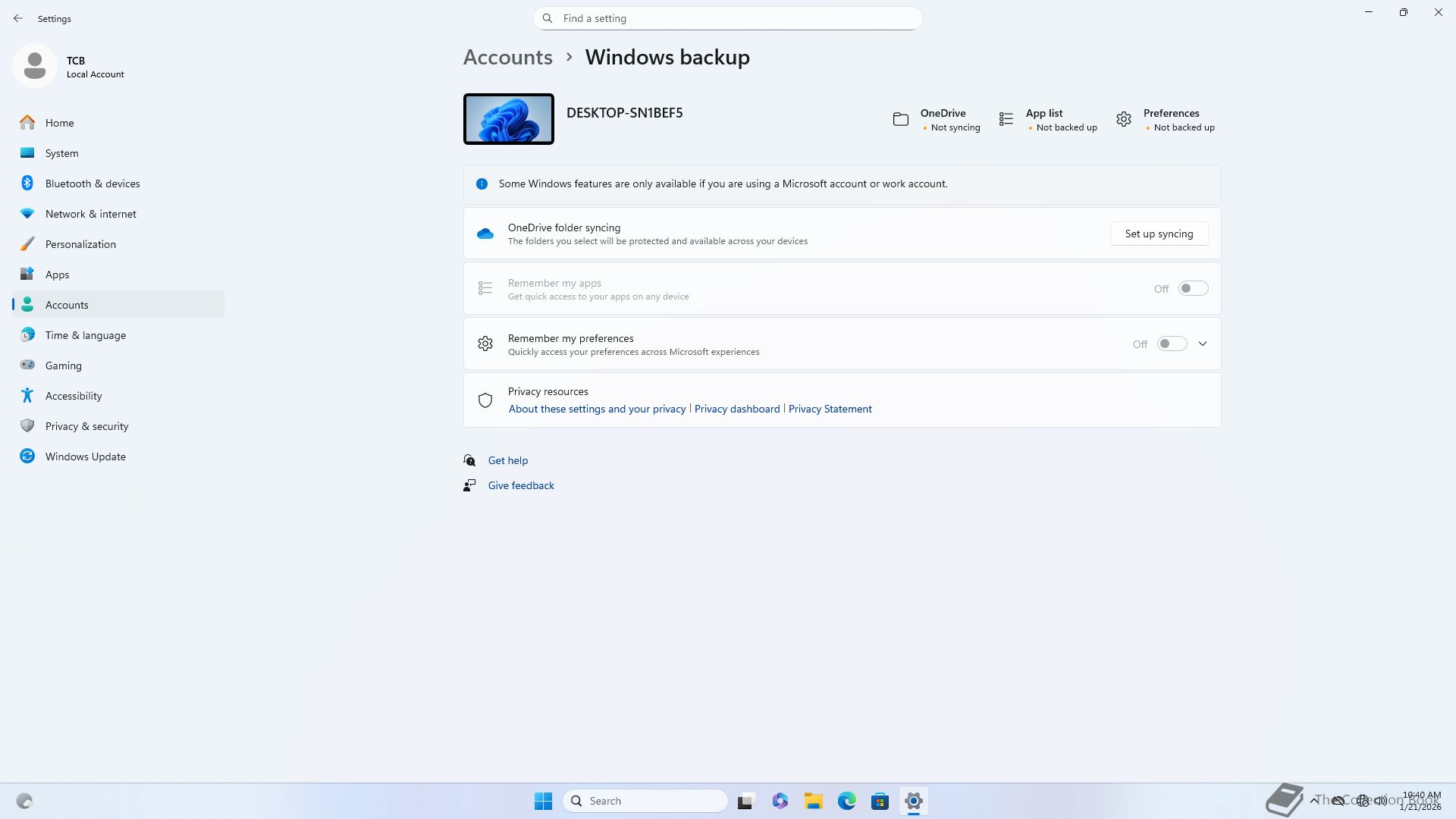Click Set up syncing button
The height and width of the screenshot is (819, 1456).
pyautogui.click(x=1159, y=234)
